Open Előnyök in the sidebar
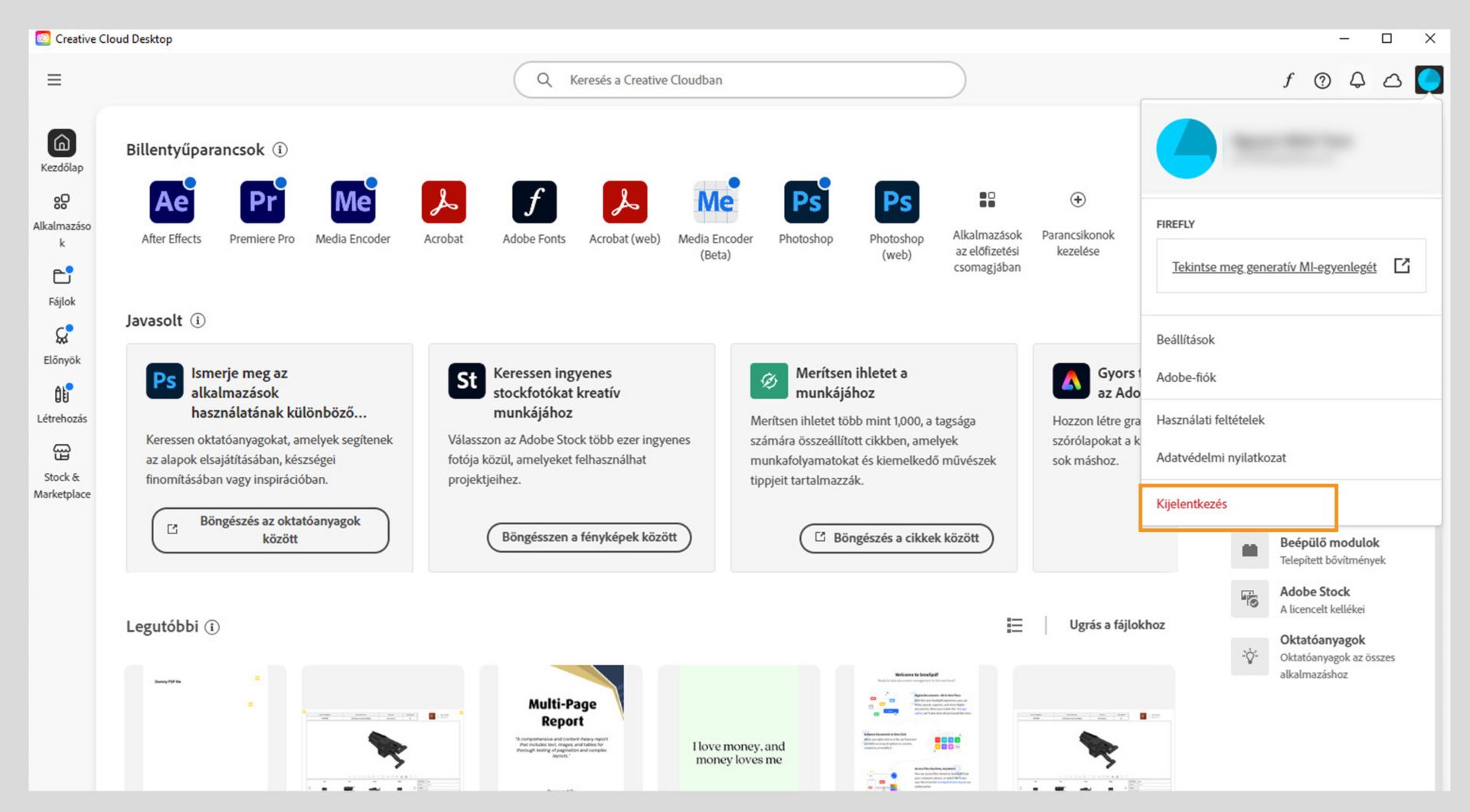This screenshot has height=812, width=1470. click(x=62, y=345)
